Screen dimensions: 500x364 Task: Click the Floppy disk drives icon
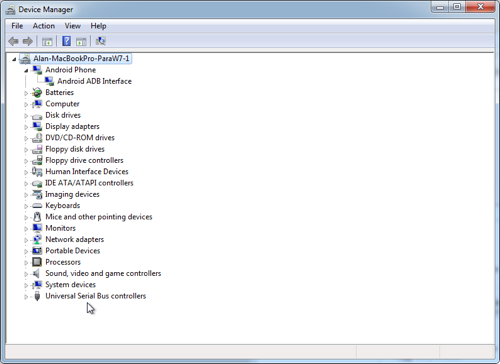37,149
